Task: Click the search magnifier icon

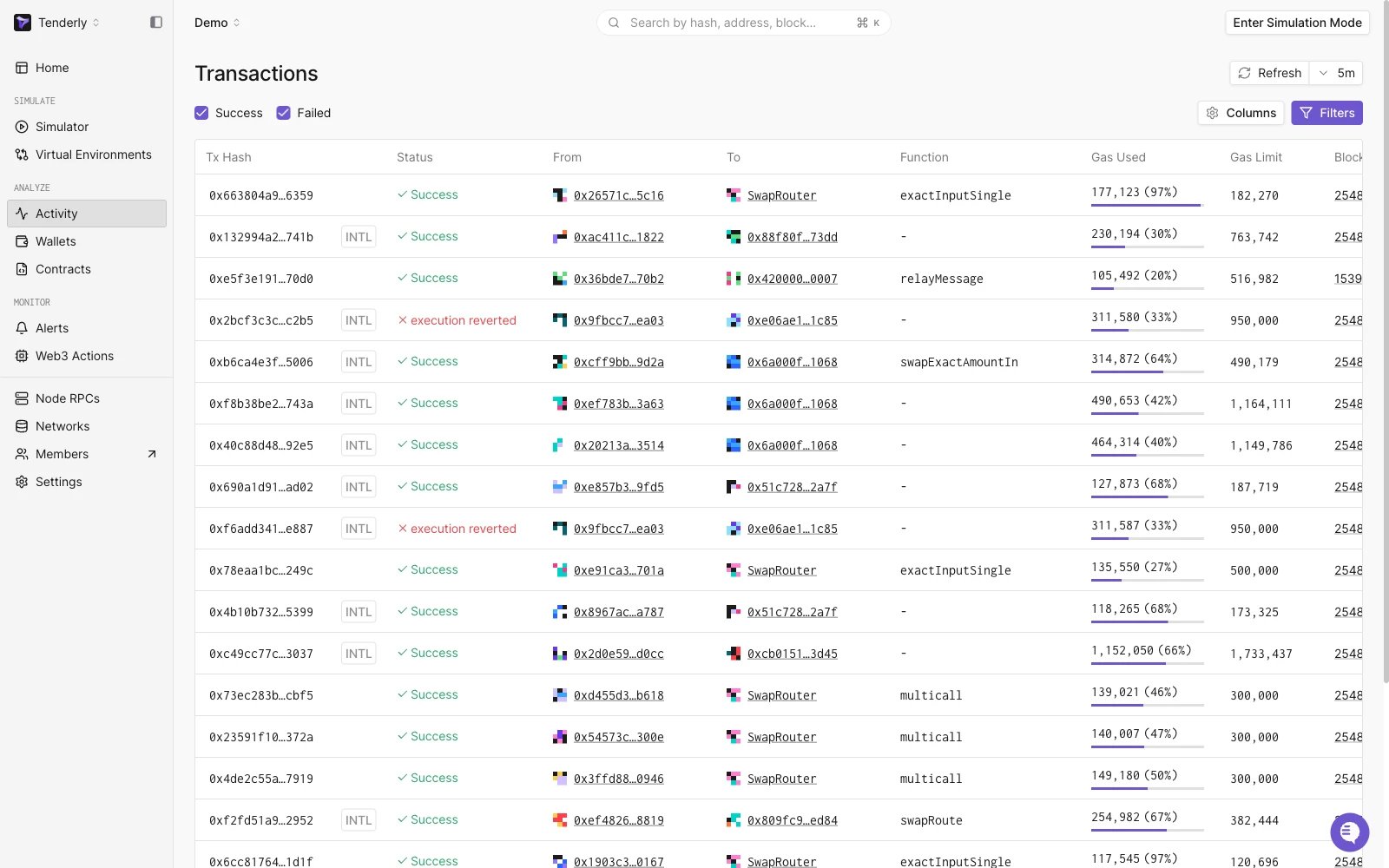Action: (614, 23)
